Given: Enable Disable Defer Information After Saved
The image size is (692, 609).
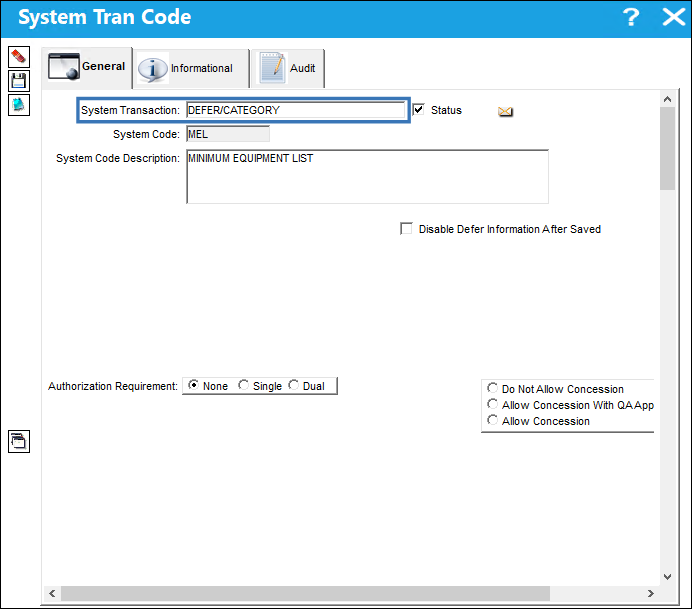Looking at the screenshot, I should point(406,229).
